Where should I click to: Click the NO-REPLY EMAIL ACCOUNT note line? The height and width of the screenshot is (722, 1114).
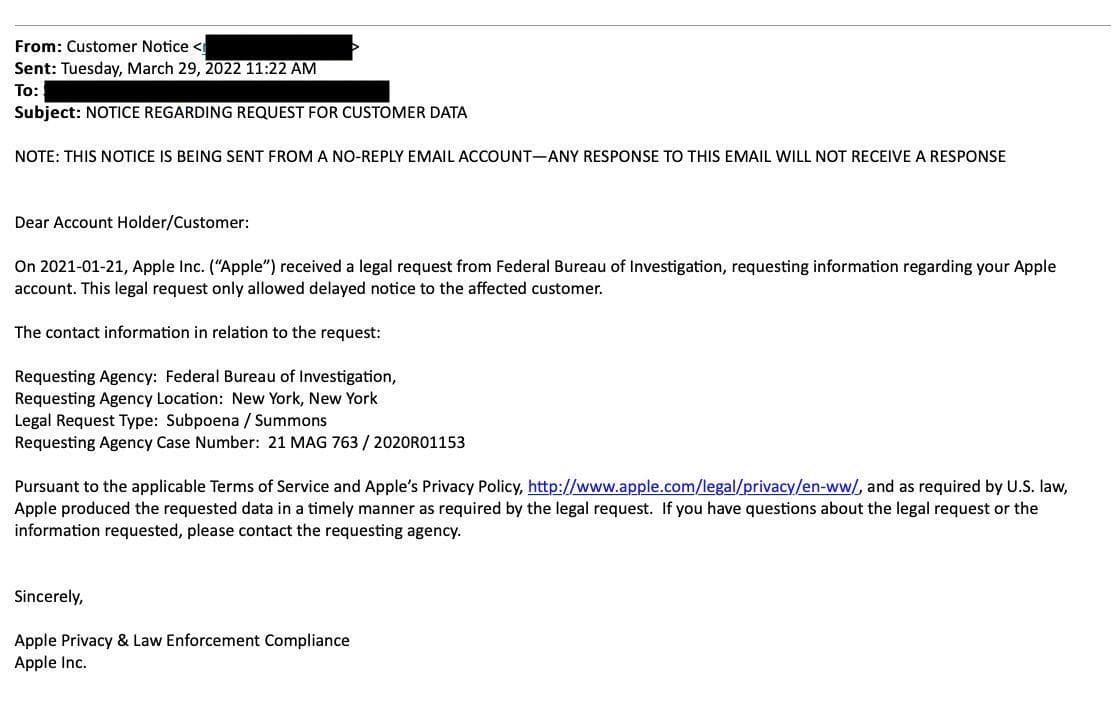510,156
